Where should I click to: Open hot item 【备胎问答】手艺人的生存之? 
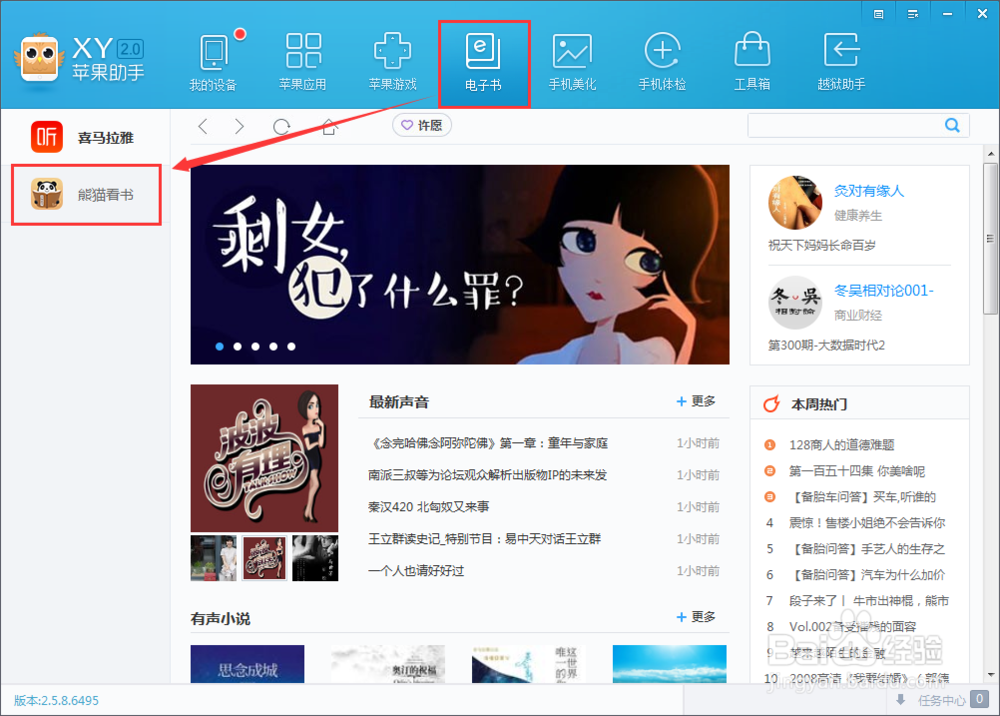click(x=867, y=549)
